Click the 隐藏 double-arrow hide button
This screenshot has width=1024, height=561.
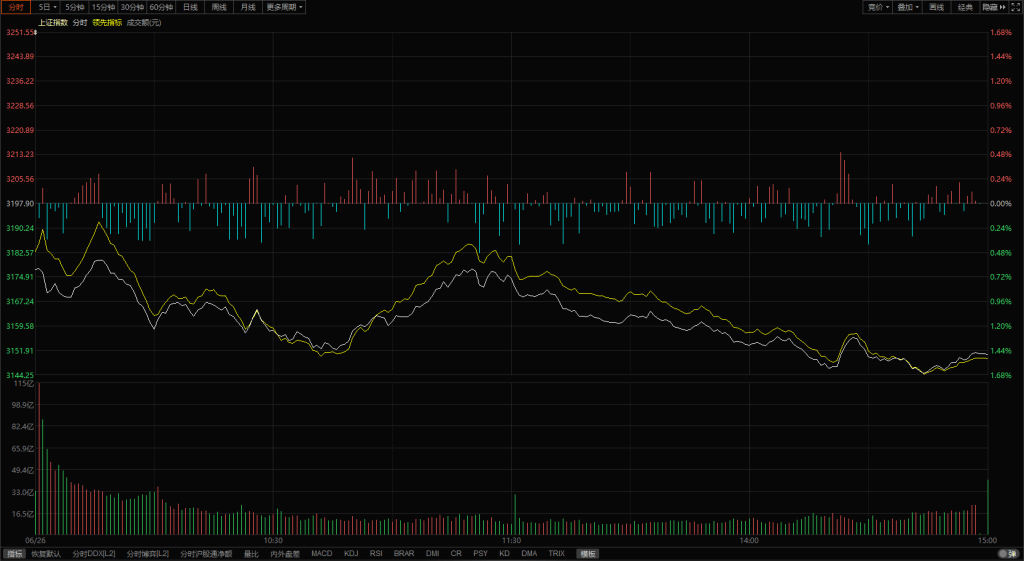(x=994, y=7)
